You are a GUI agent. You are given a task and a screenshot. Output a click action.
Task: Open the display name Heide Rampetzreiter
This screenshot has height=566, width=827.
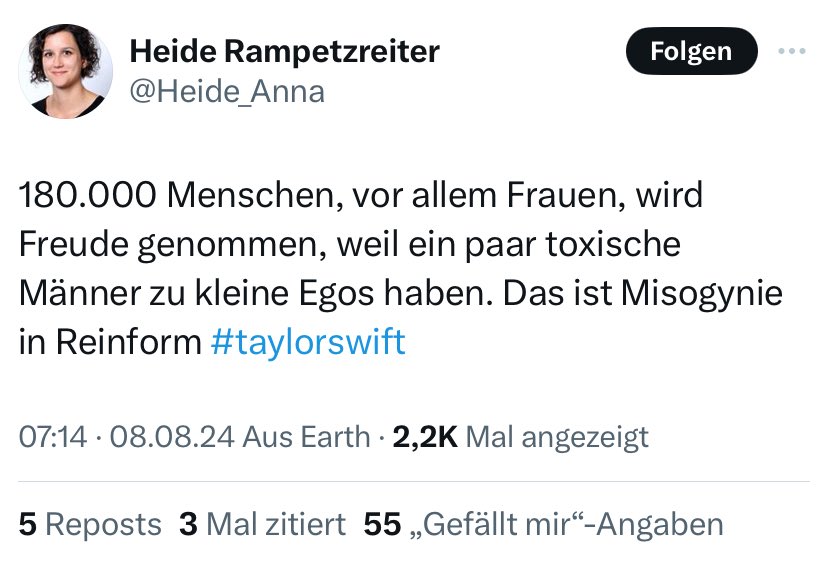point(284,51)
